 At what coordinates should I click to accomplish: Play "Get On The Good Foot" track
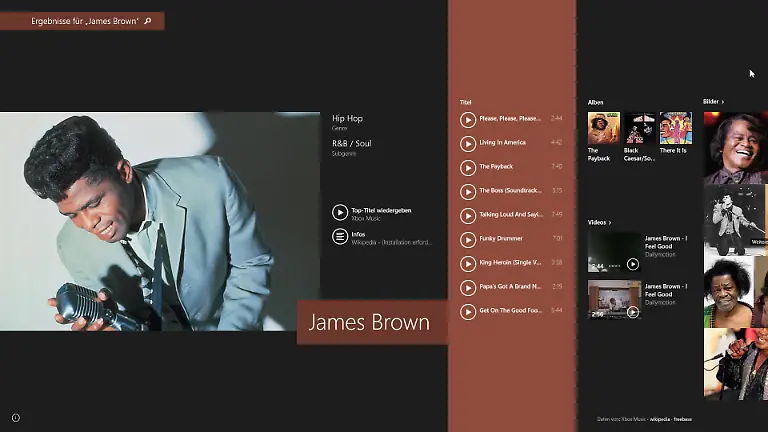click(468, 311)
